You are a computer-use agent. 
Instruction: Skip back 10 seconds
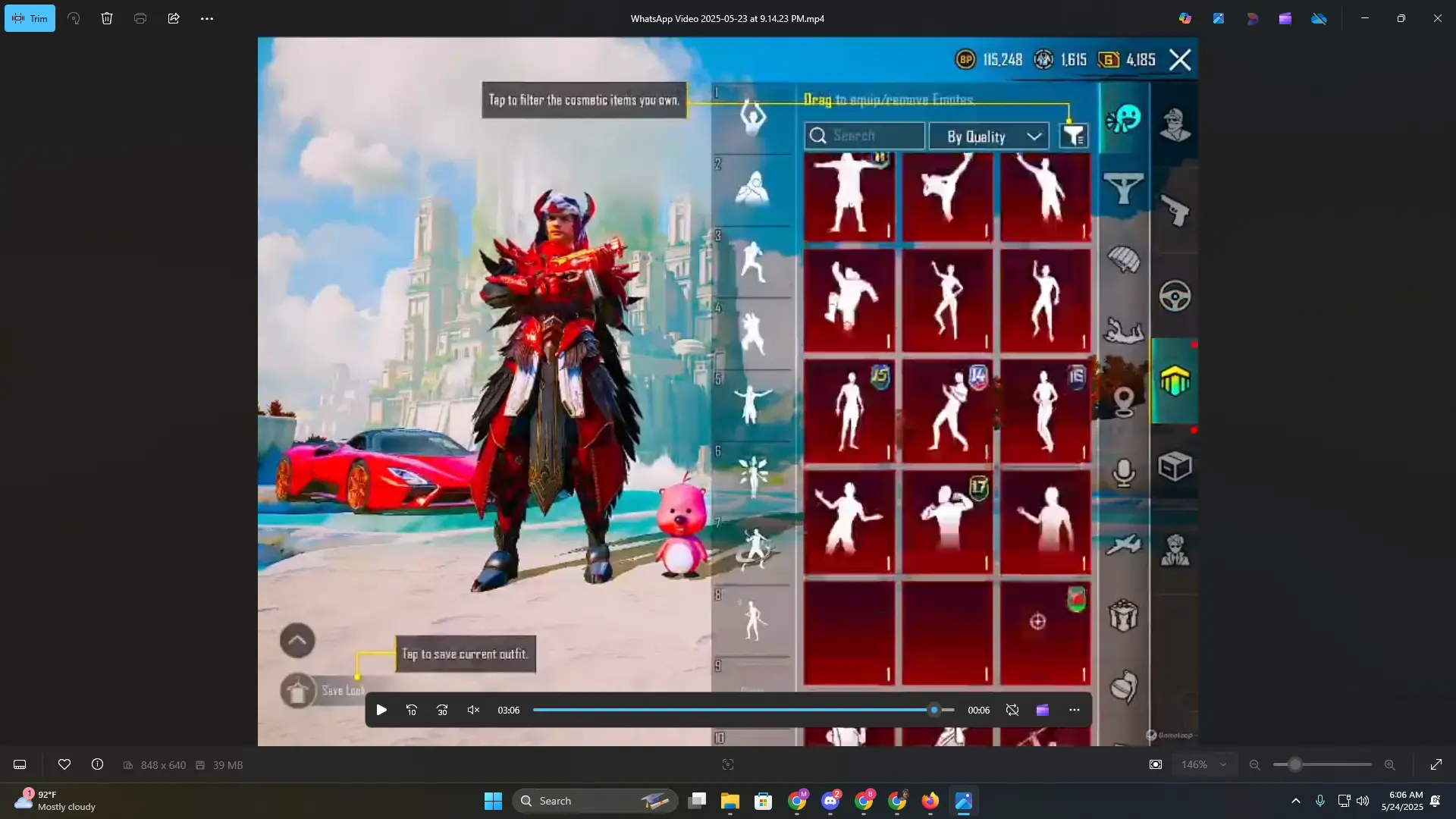[x=412, y=710]
